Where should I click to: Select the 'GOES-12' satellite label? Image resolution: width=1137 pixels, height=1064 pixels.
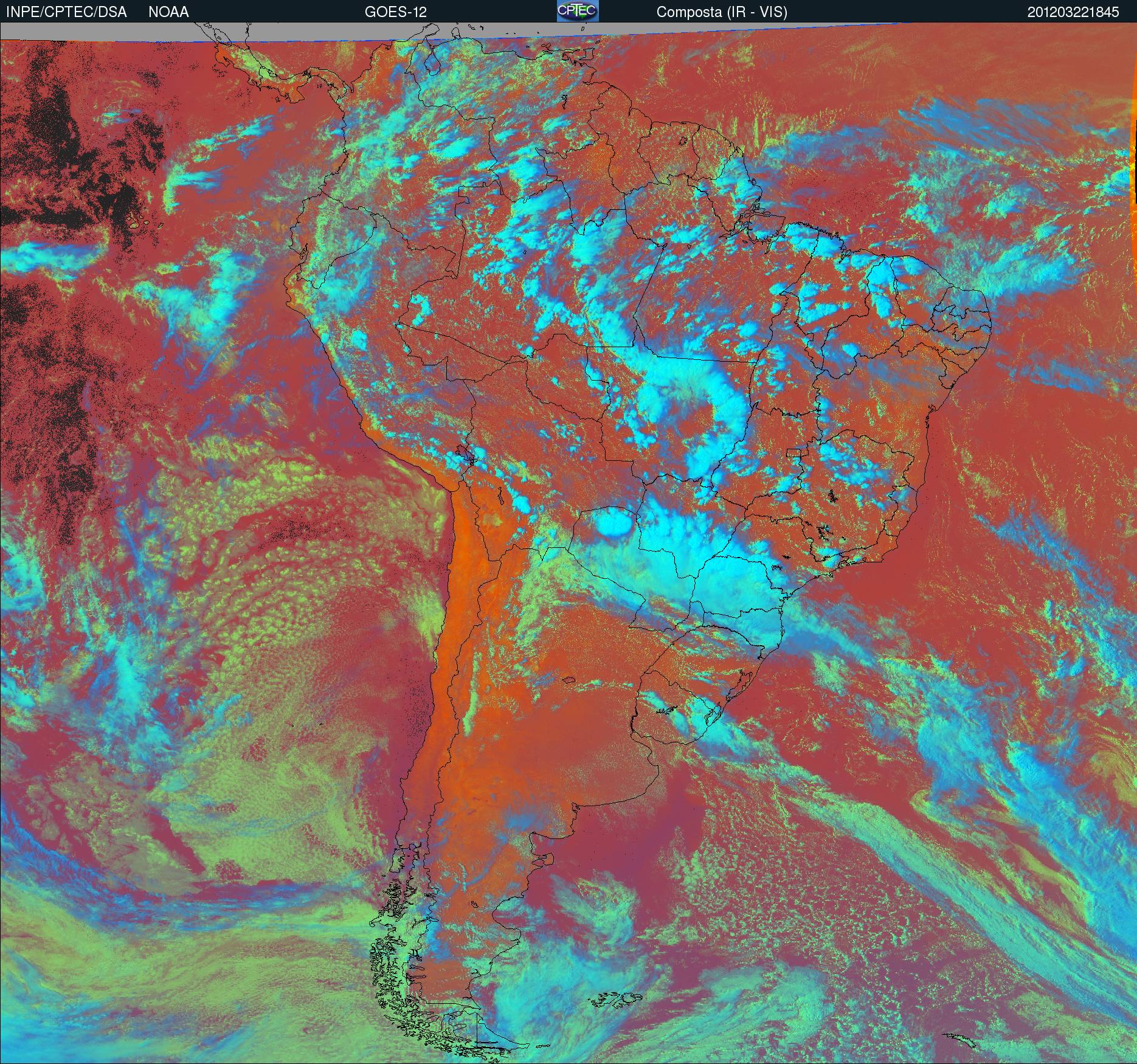point(395,12)
